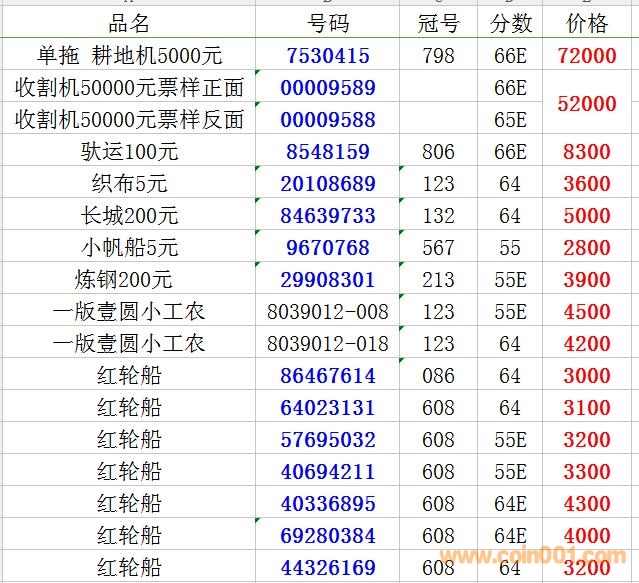The image size is (639, 583).
Task: Click the number cell 8039012-008
Action: pyautogui.click(x=328, y=312)
